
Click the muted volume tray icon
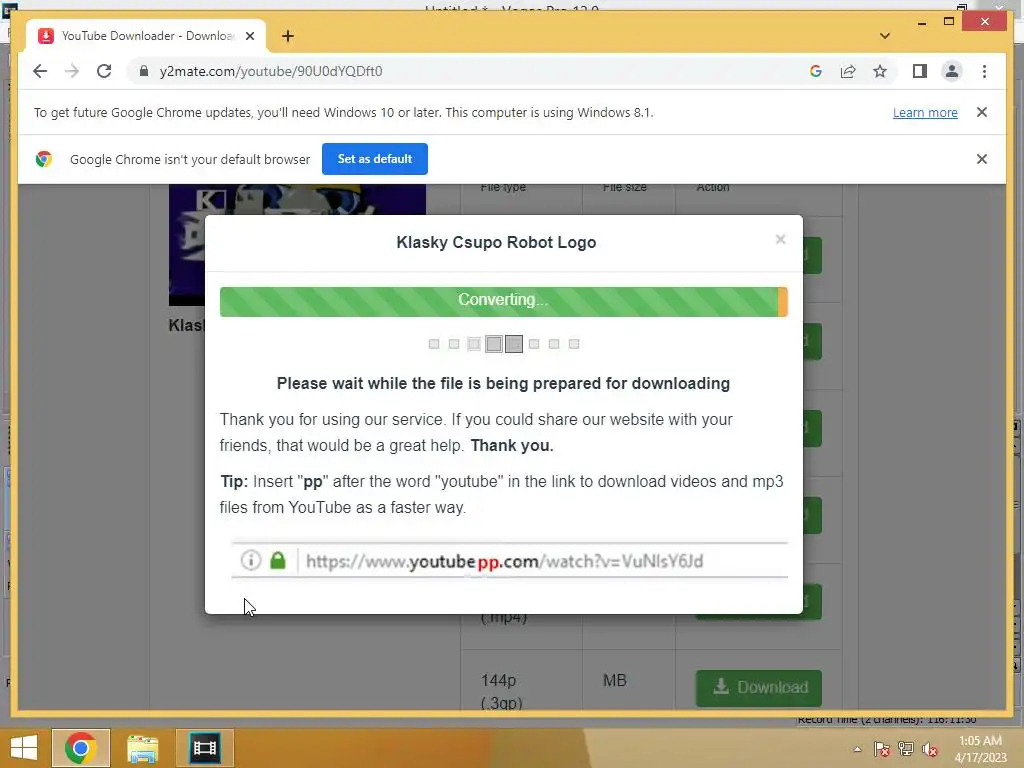point(930,749)
